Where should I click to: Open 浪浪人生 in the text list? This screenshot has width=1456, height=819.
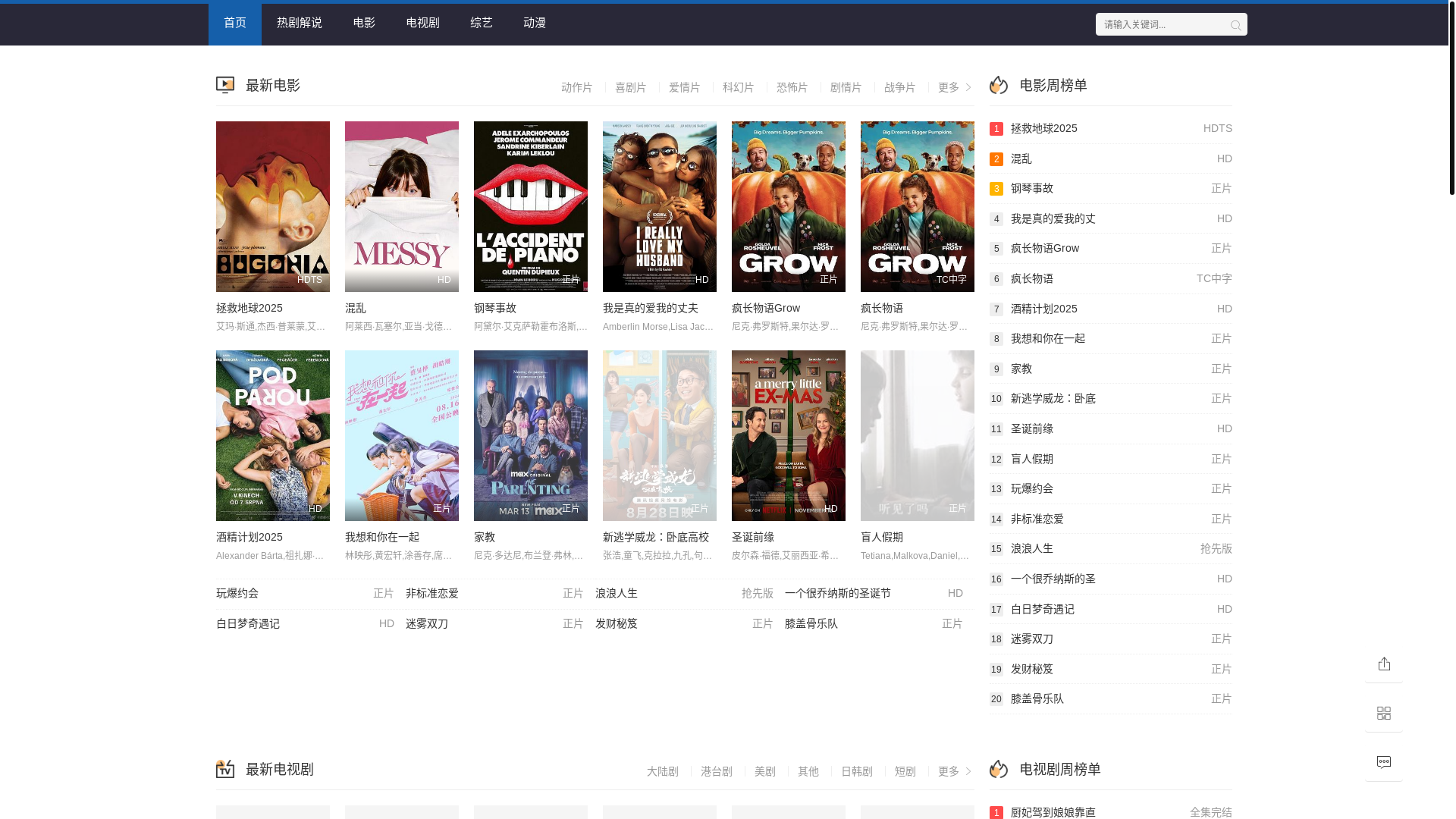[x=617, y=593]
